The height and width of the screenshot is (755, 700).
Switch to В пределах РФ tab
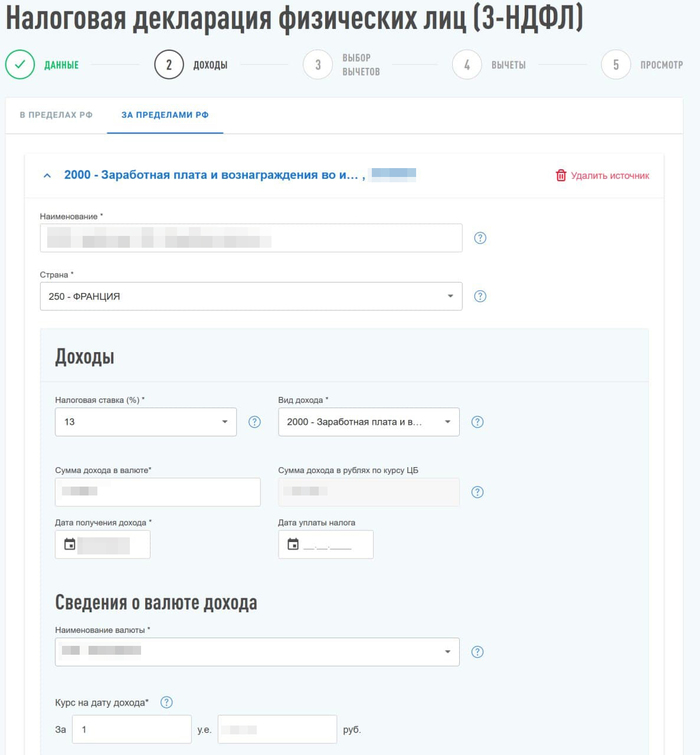56,115
